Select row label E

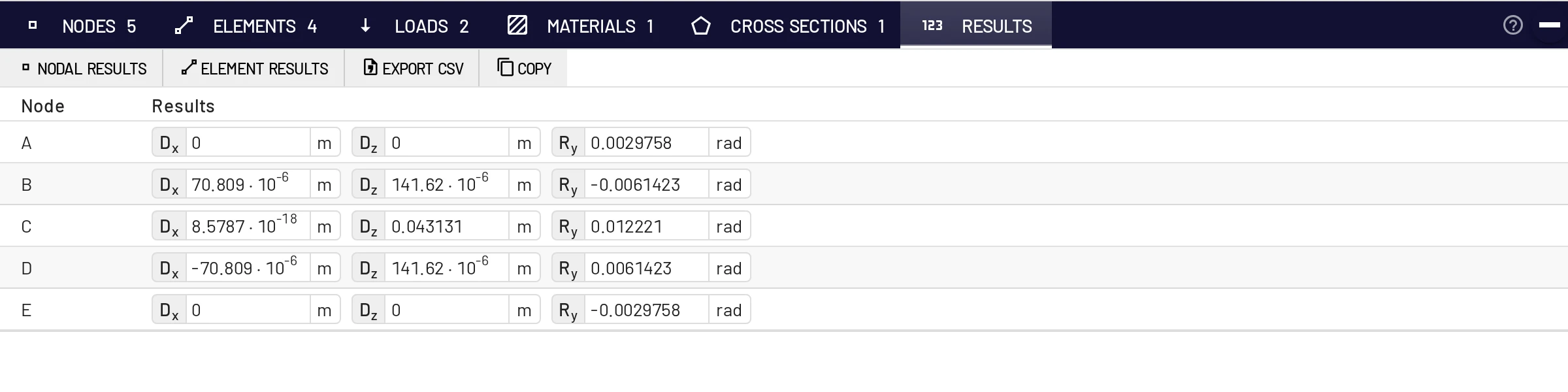[26, 310]
